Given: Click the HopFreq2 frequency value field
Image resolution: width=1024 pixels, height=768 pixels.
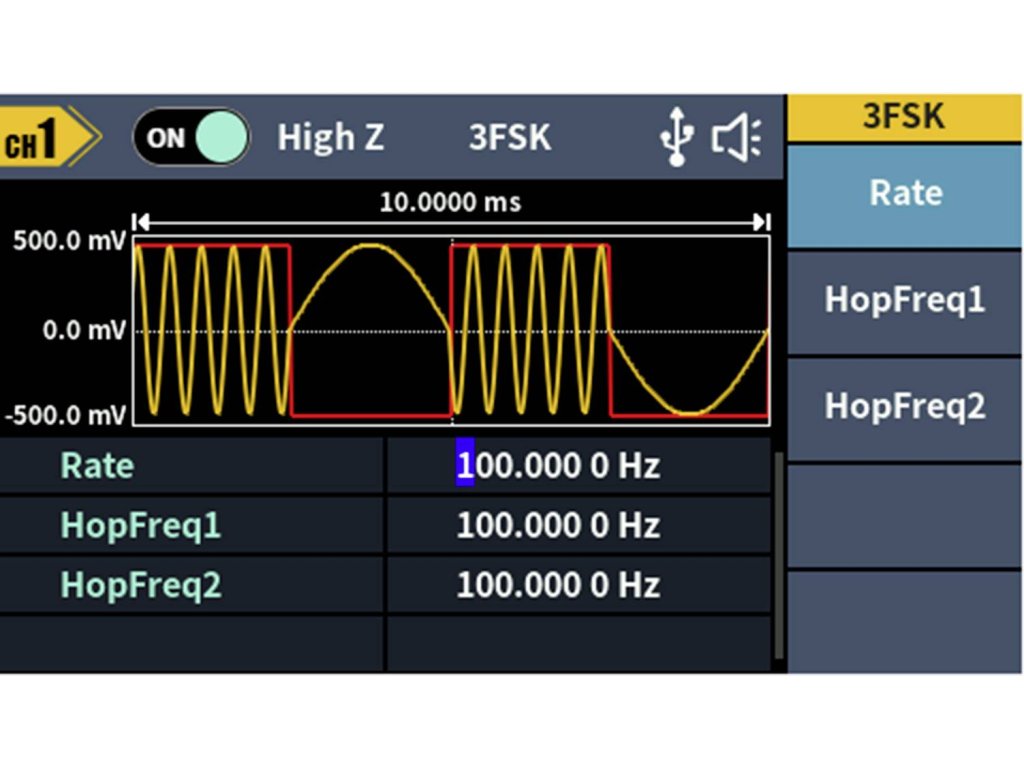Looking at the screenshot, I should (558, 586).
